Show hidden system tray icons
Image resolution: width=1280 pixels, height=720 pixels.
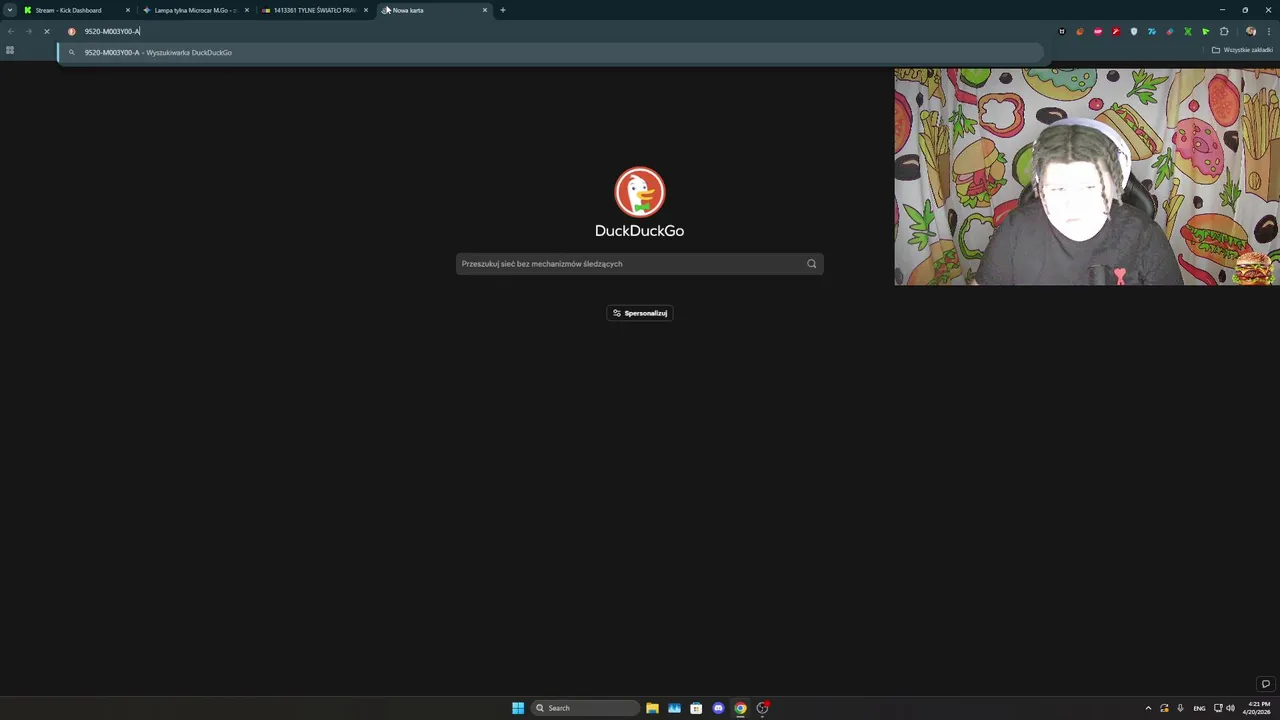[x=1148, y=708]
